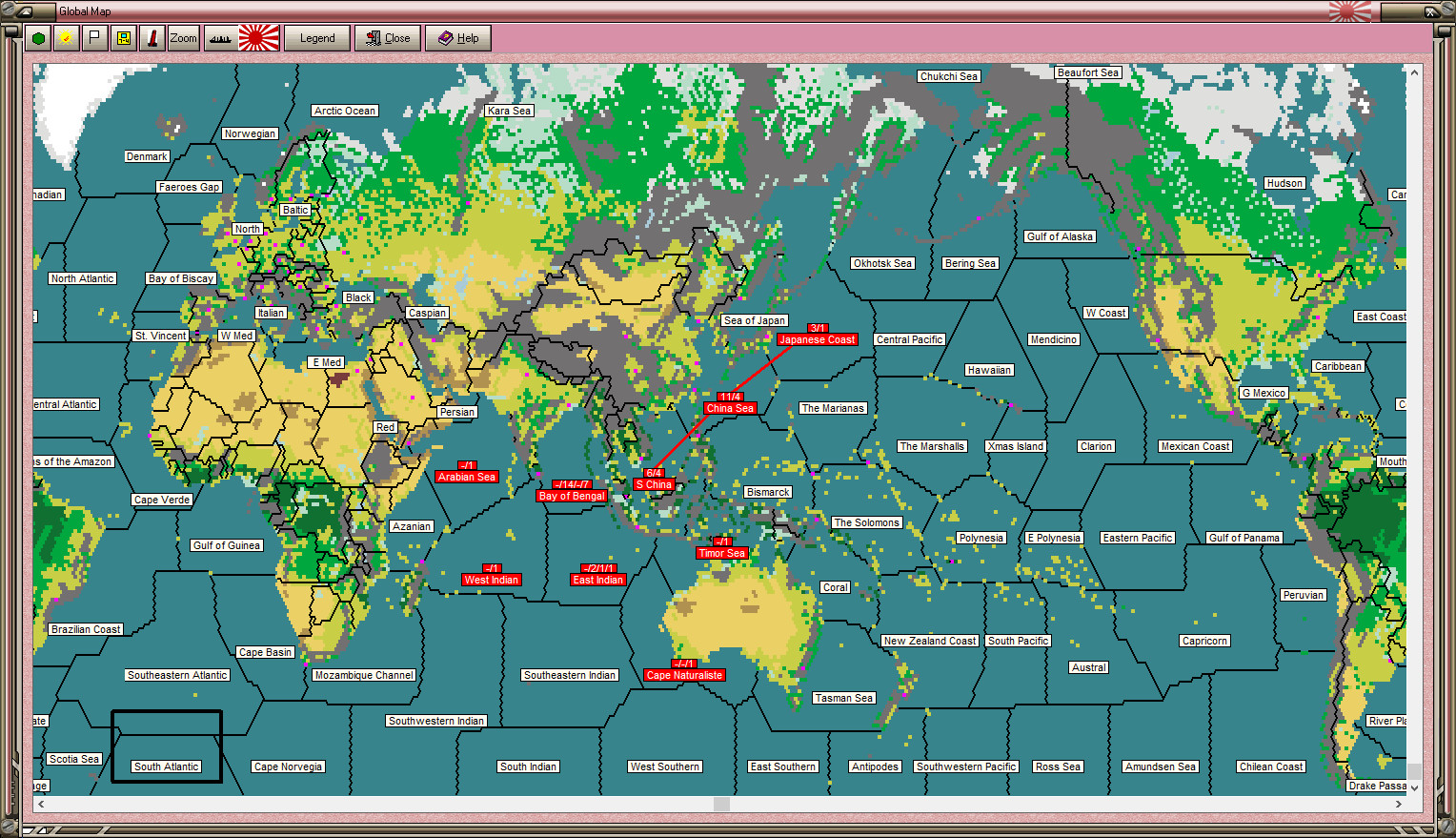The image size is (1456, 838).
Task: Click the Bay of Biscay label
Action: click(x=181, y=278)
